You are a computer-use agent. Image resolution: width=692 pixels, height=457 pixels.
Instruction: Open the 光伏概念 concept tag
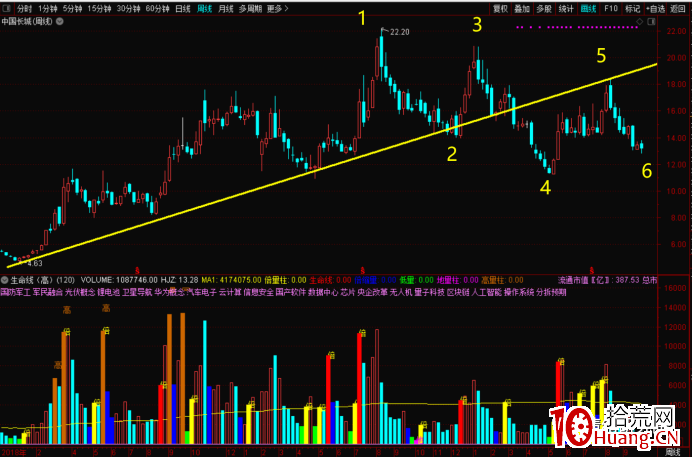coord(80,292)
